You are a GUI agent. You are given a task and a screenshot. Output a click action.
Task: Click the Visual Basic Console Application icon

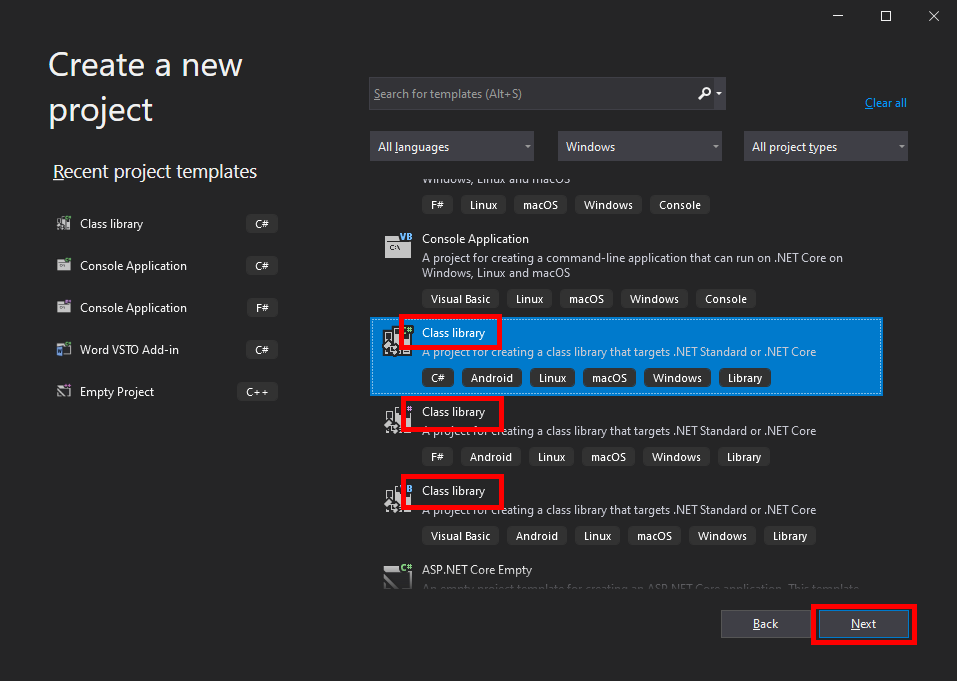pos(398,246)
